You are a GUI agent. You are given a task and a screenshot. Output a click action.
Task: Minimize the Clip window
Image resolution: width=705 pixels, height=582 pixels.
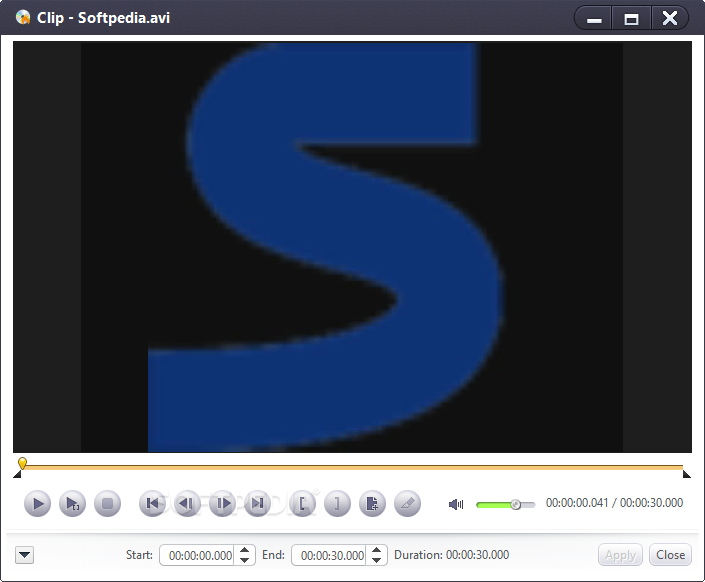[x=593, y=19]
